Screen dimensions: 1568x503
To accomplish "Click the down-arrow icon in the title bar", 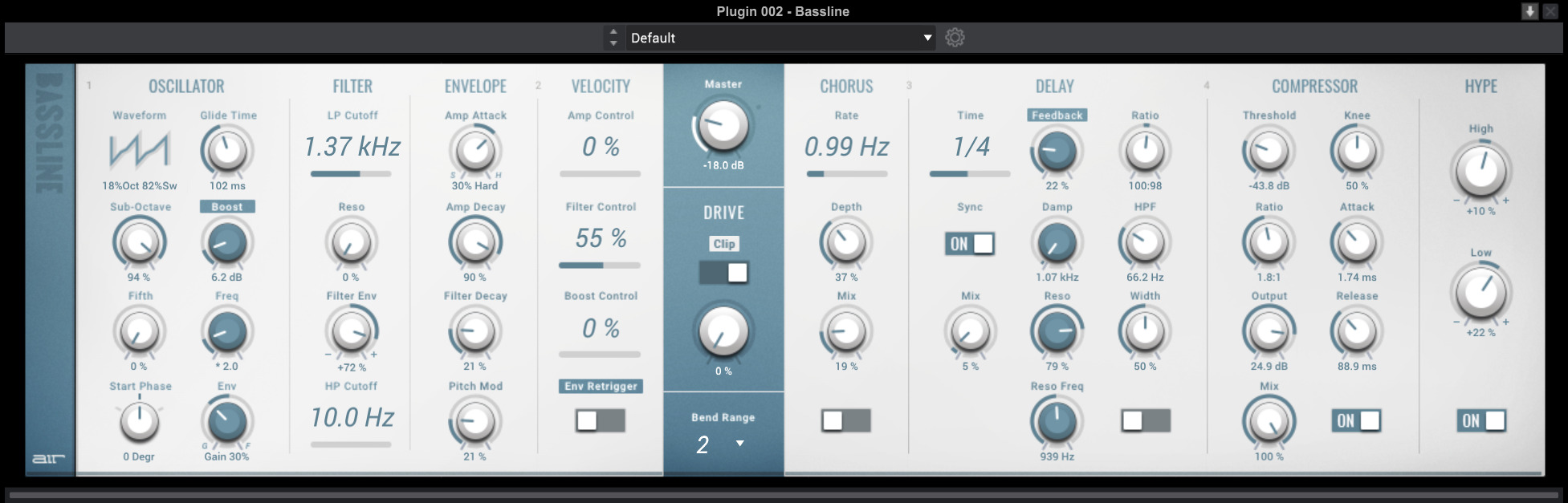I will point(1529,11).
